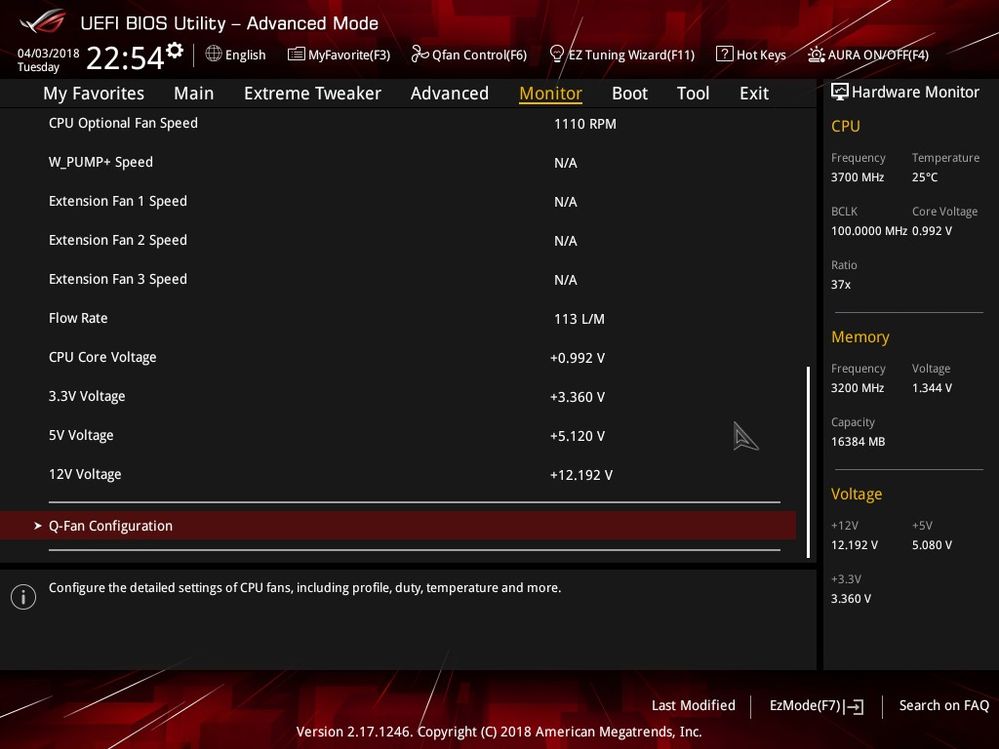Click the +5.120 V value

(577, 436)
